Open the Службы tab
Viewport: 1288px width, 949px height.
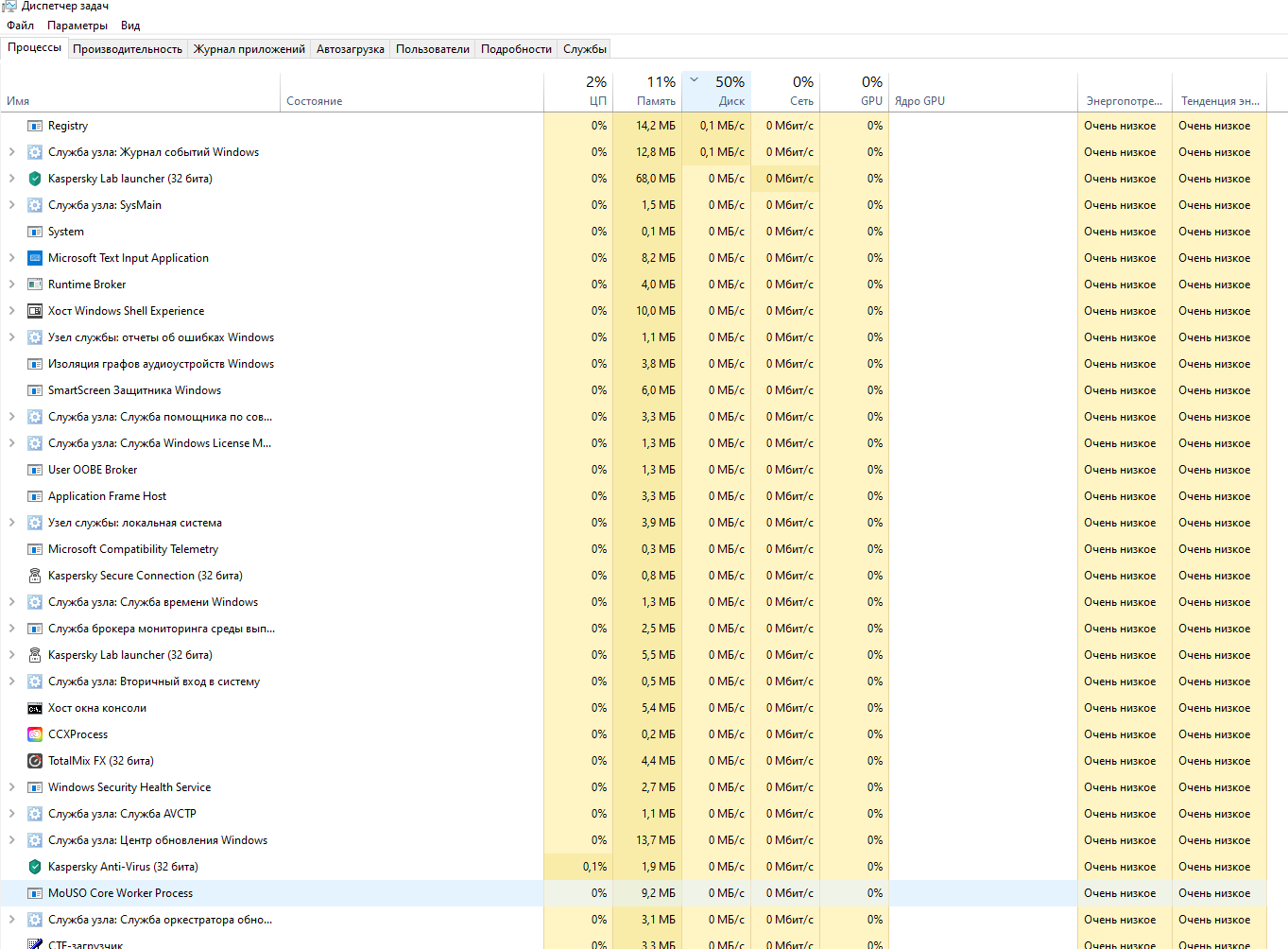click(585, 49)
